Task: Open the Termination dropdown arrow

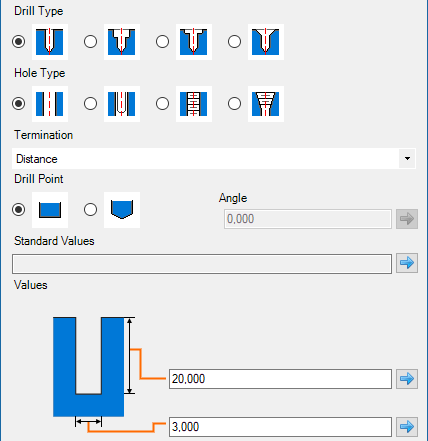Action: 407,159
